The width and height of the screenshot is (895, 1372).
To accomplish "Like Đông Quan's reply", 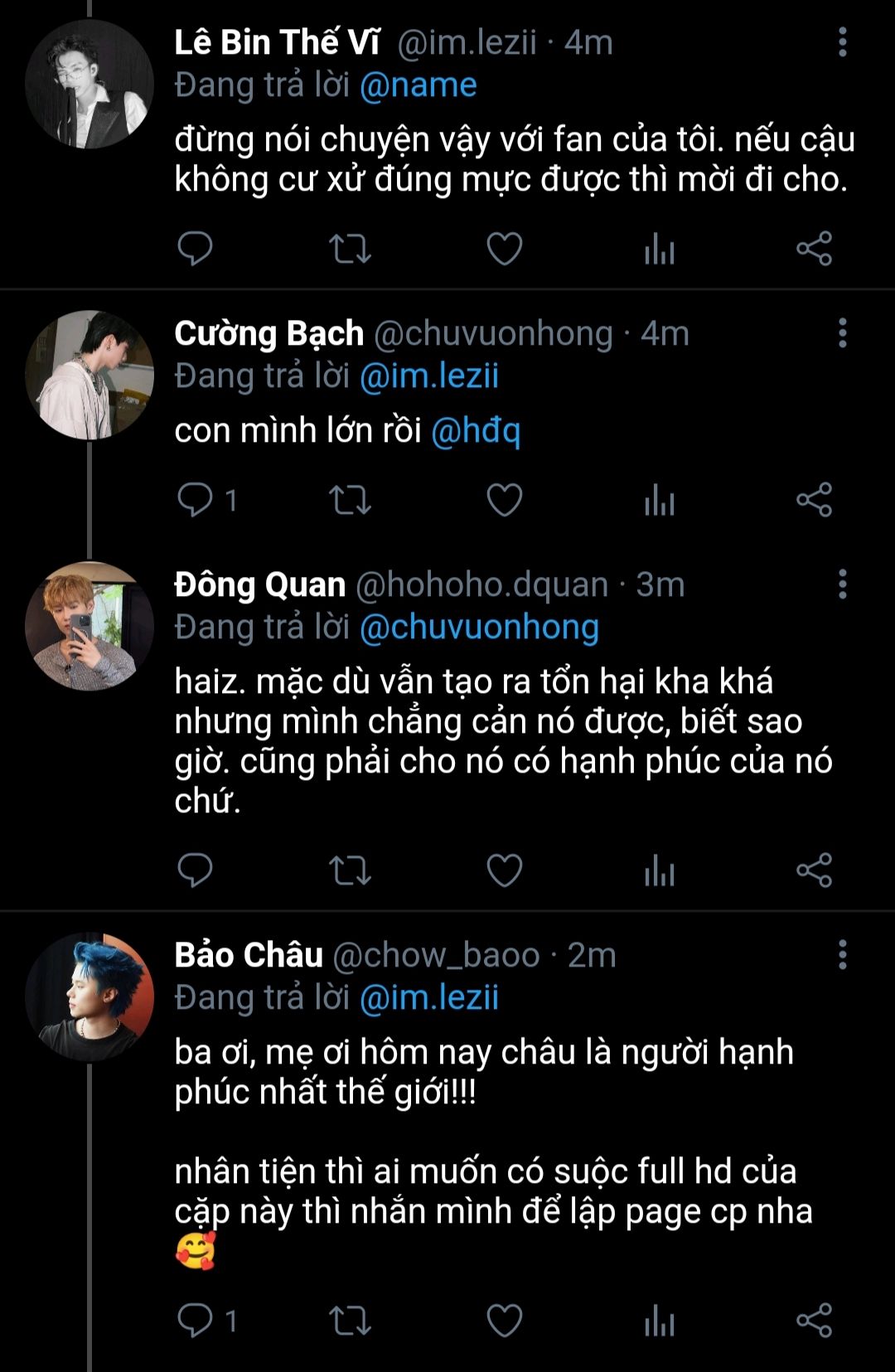I will click(x=504, y=870).
